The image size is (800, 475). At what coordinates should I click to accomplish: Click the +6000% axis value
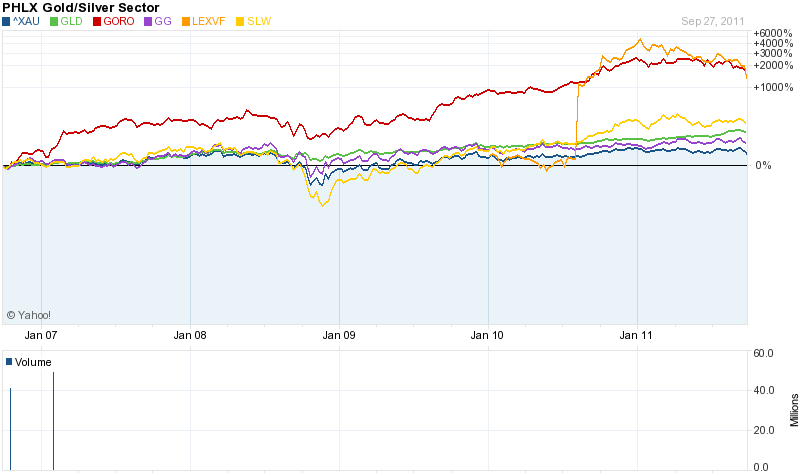pyautogui.click(x=773, y=34)
